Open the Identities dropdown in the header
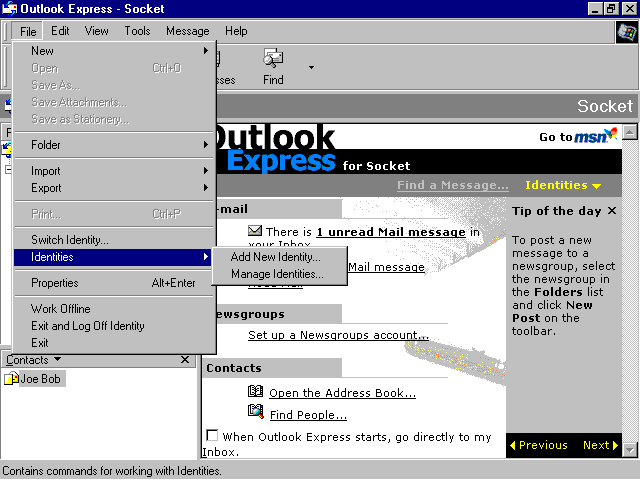This screenshot has height=480, width=640. coord(563,185)
